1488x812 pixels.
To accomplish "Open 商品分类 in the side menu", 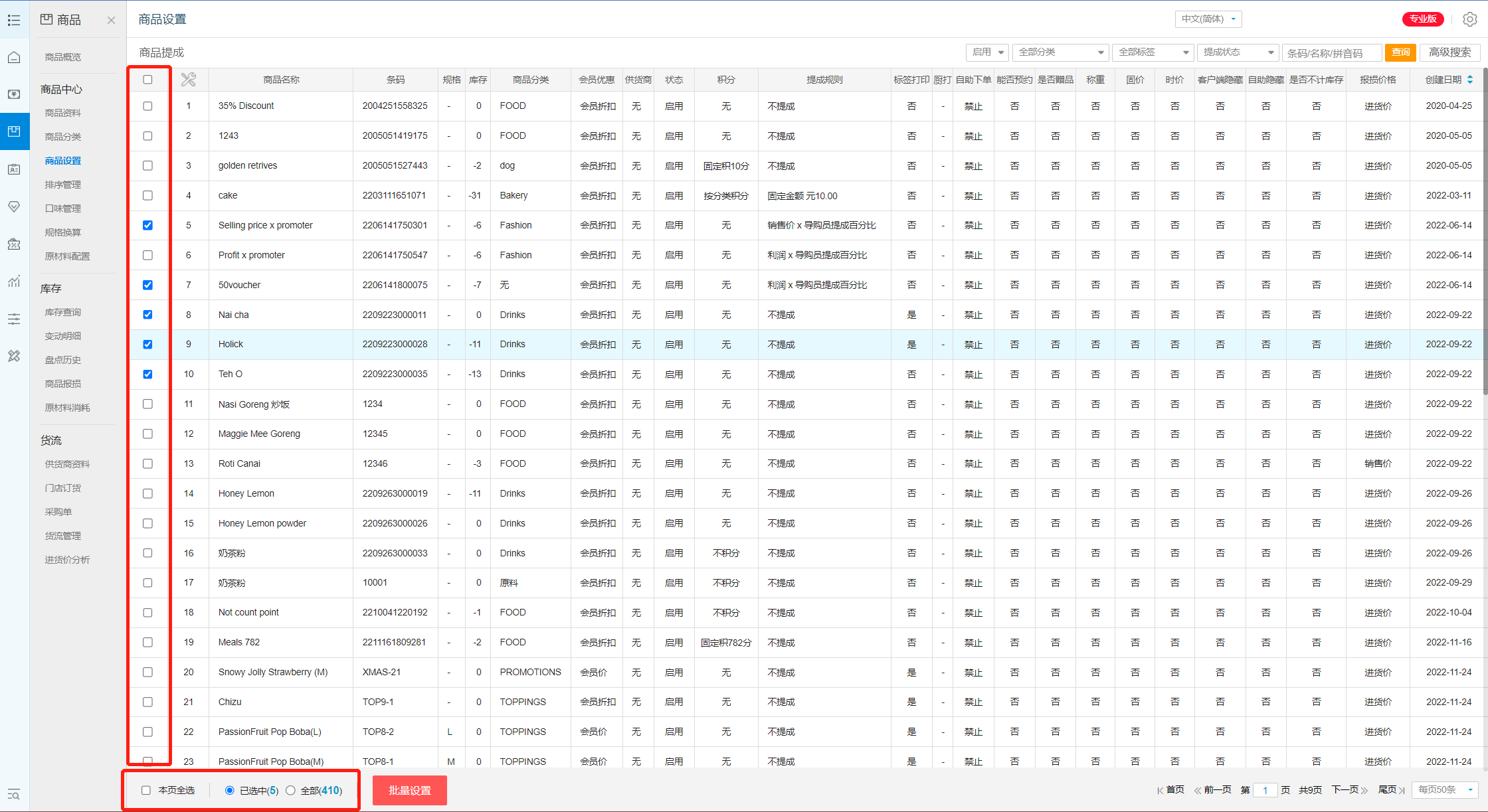I will pyautogui.click(x=63, y=137).
